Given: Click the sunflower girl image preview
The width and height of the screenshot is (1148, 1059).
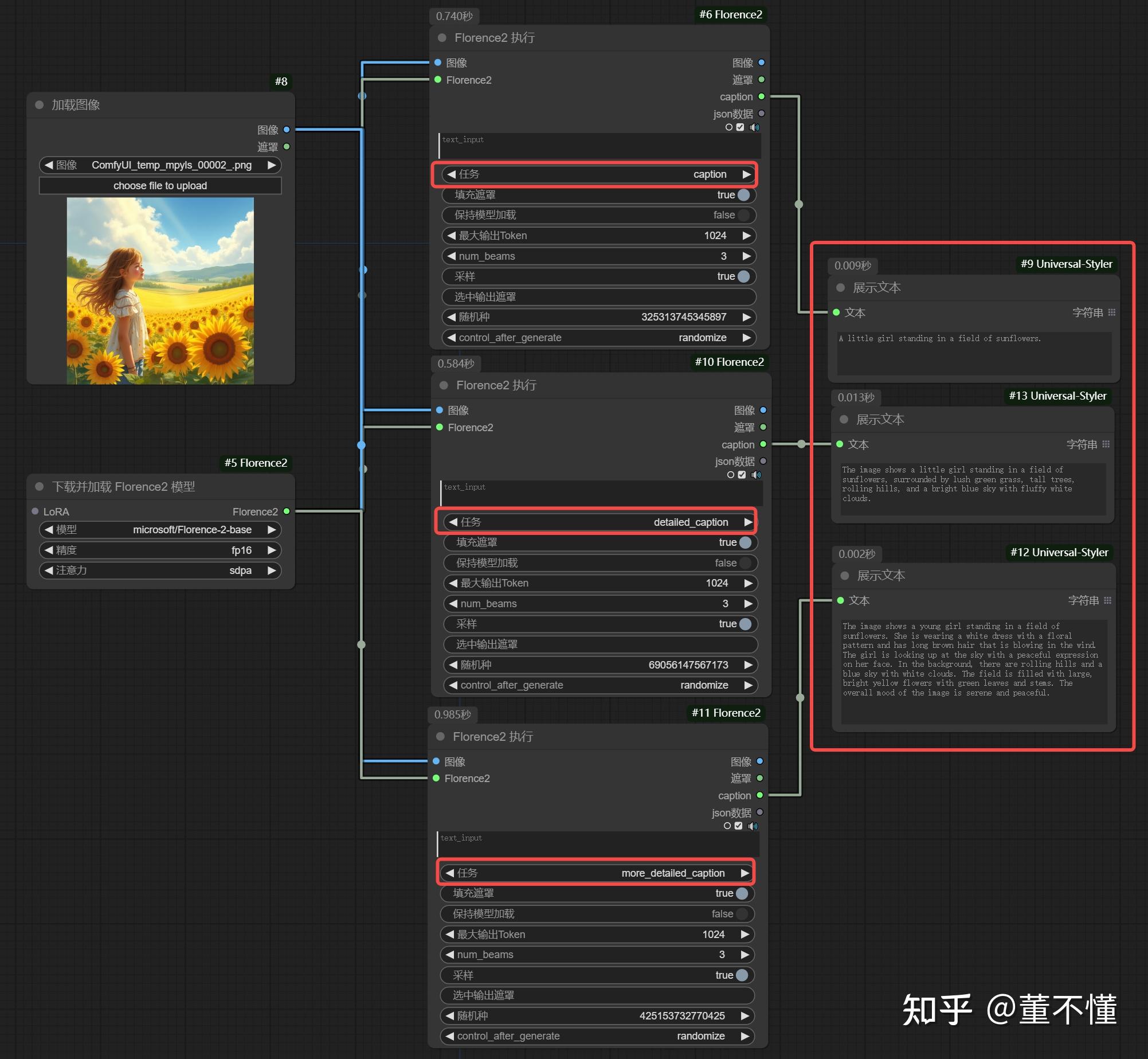Looking at the screenshot, I should (x=160, y=291).
